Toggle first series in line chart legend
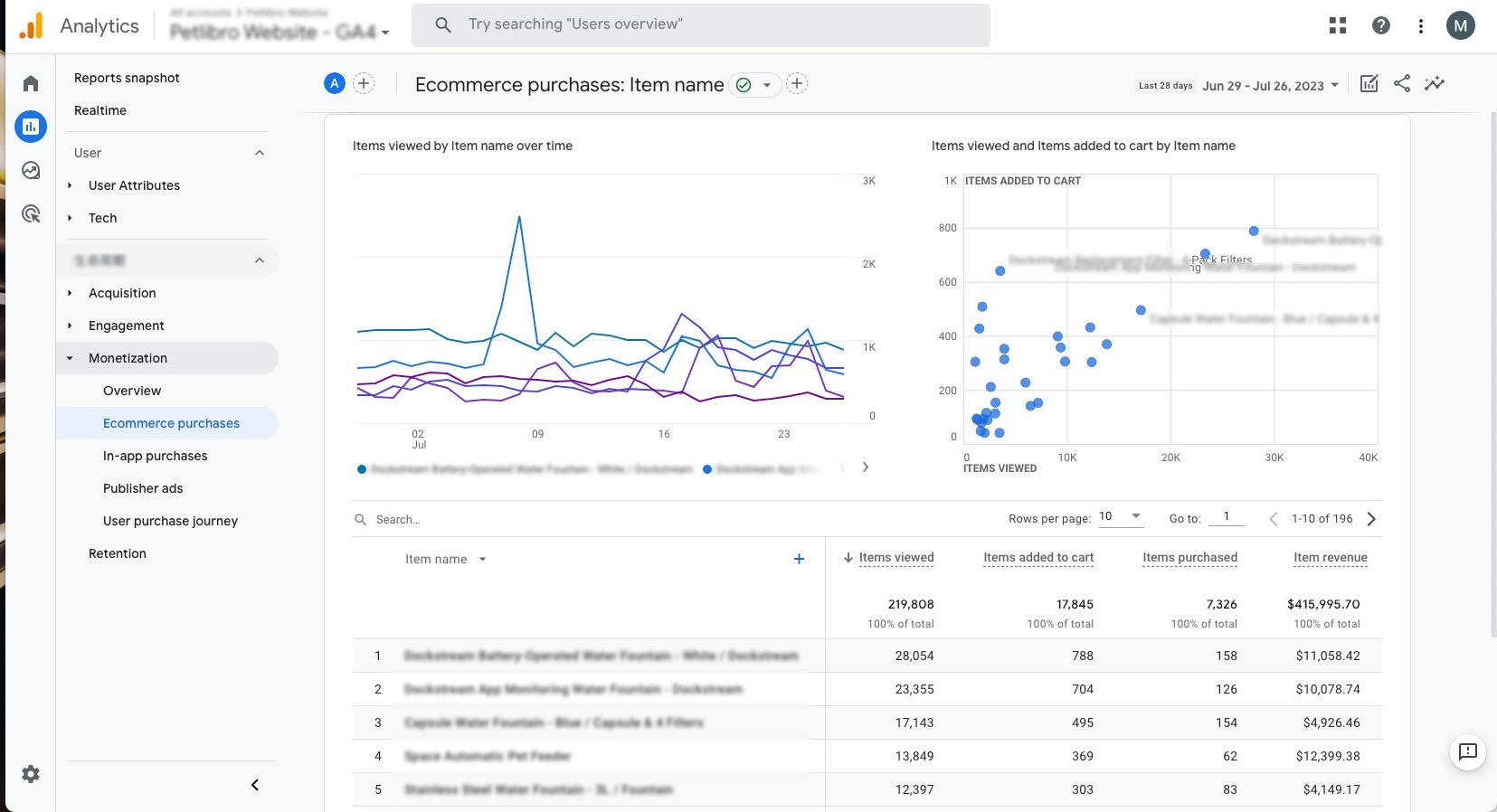This screenshot has width=1497, height=812. point(525,469)
